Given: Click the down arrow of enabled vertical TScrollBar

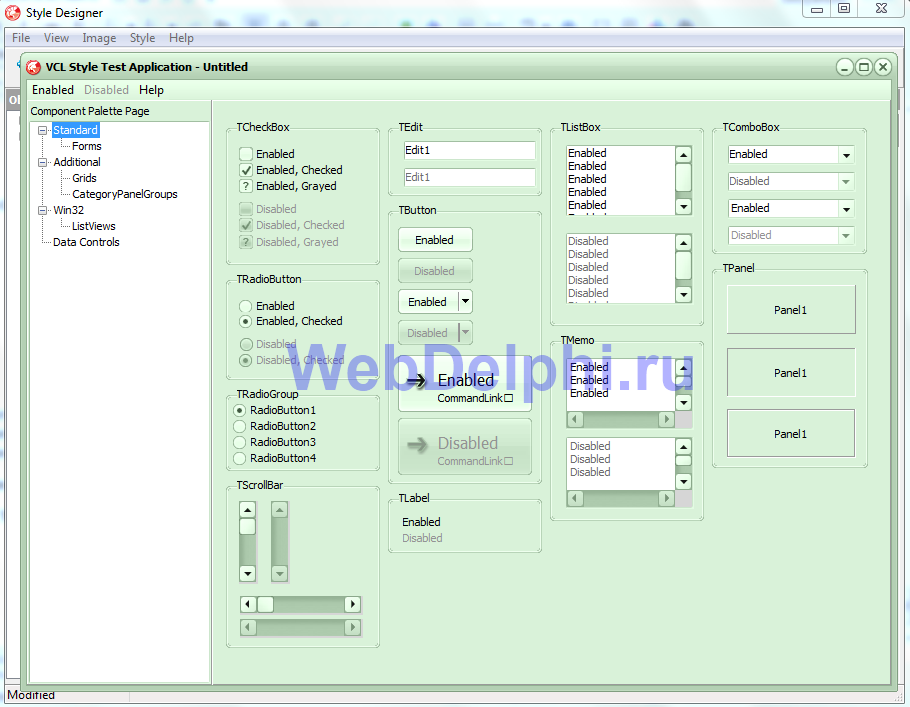Looking at the screenshot, I should (x=248, y=573).
